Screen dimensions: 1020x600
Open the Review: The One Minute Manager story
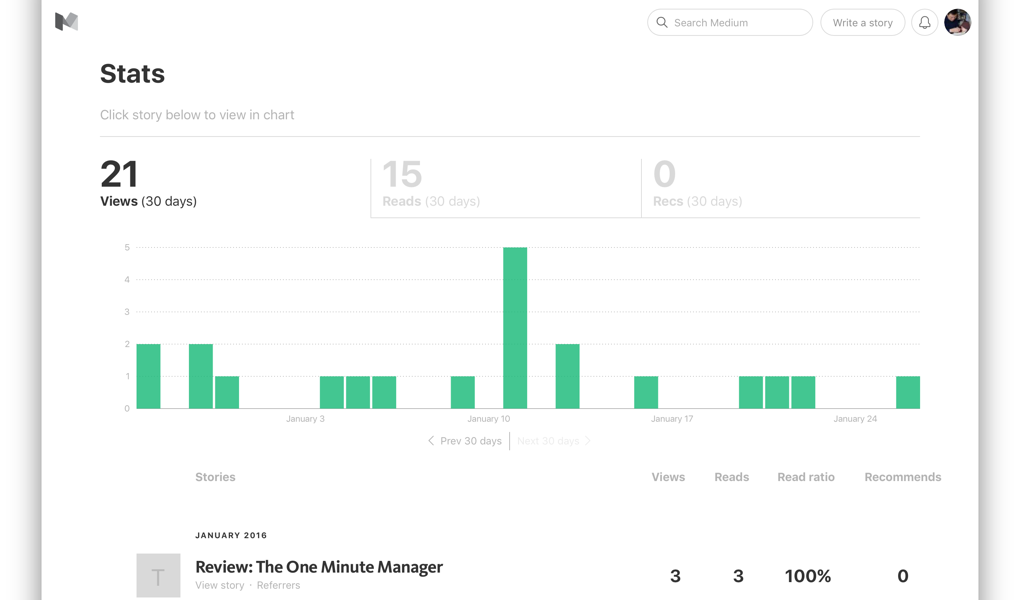tap(318, 567)
